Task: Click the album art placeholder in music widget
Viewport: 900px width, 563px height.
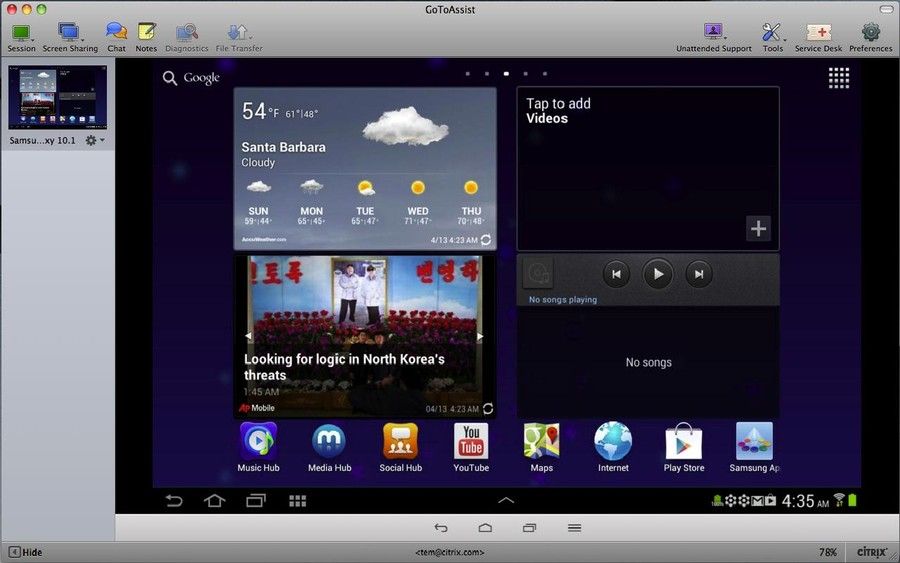Action: click(538, 273)
